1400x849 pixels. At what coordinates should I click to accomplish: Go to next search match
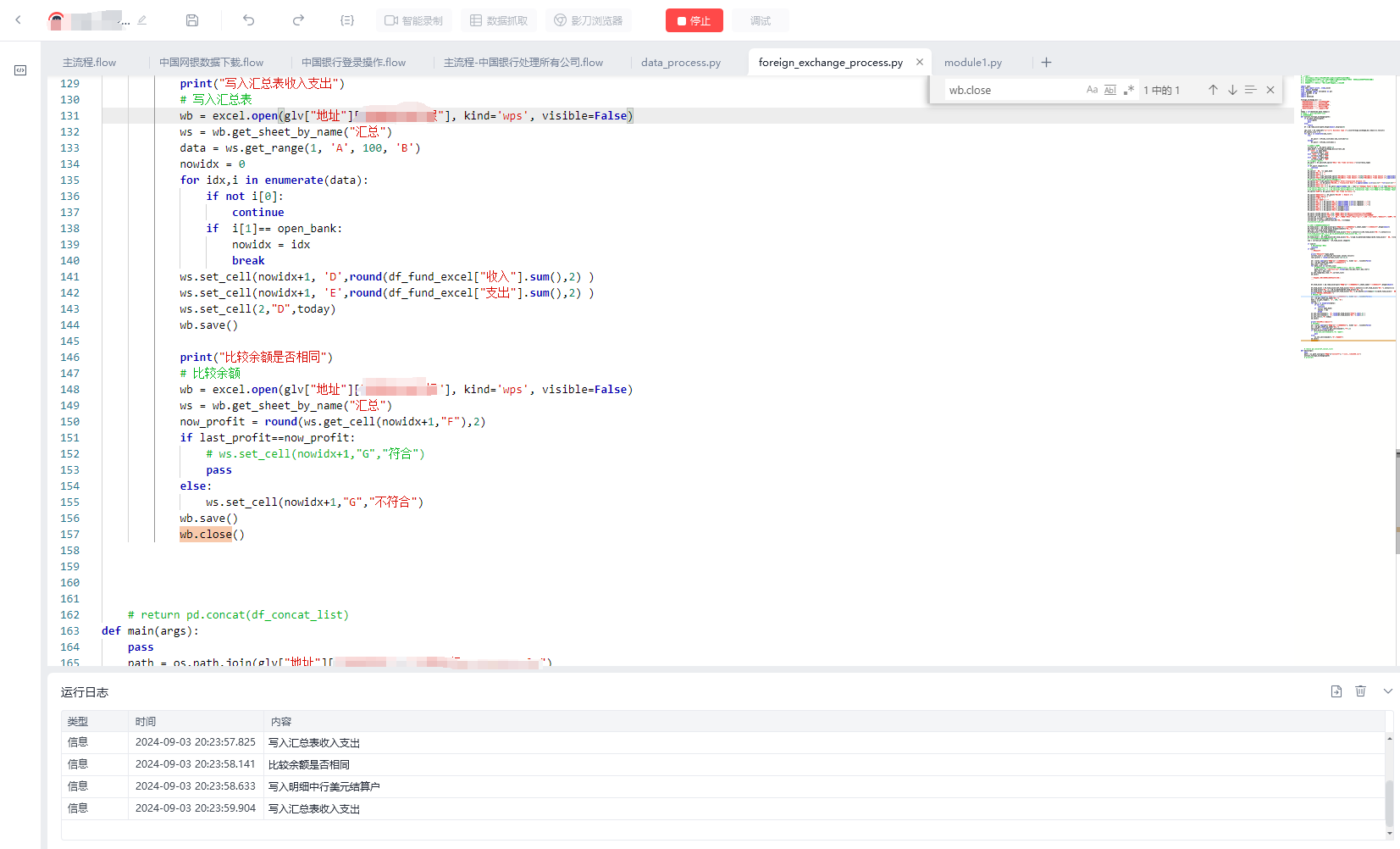[x=1232, y=90]
